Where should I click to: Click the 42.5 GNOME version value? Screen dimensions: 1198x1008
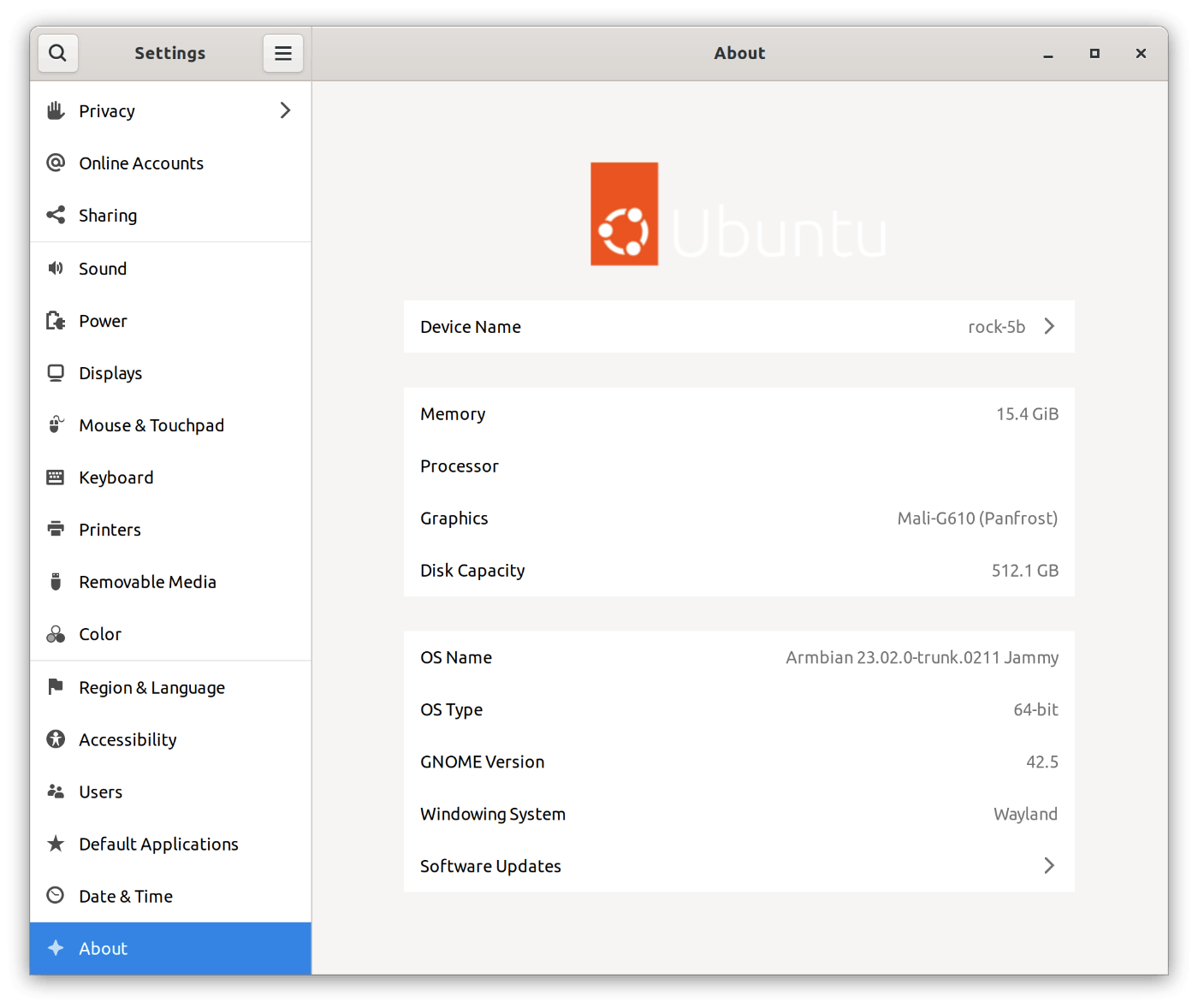[1041, 762]
